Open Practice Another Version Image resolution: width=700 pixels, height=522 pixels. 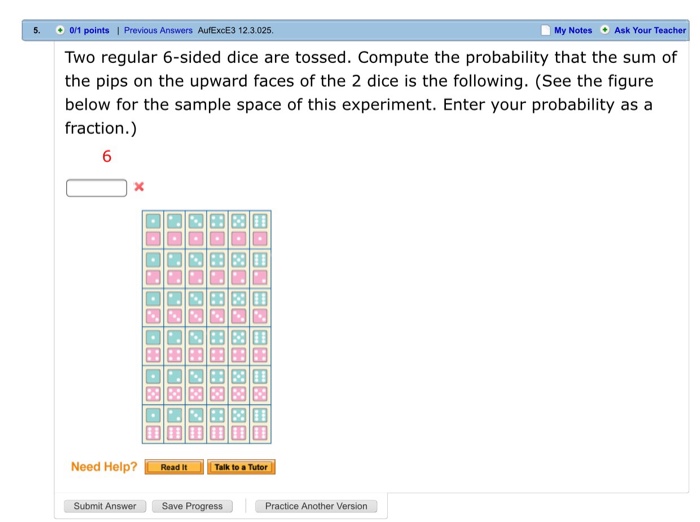click(x=316, y=506)
